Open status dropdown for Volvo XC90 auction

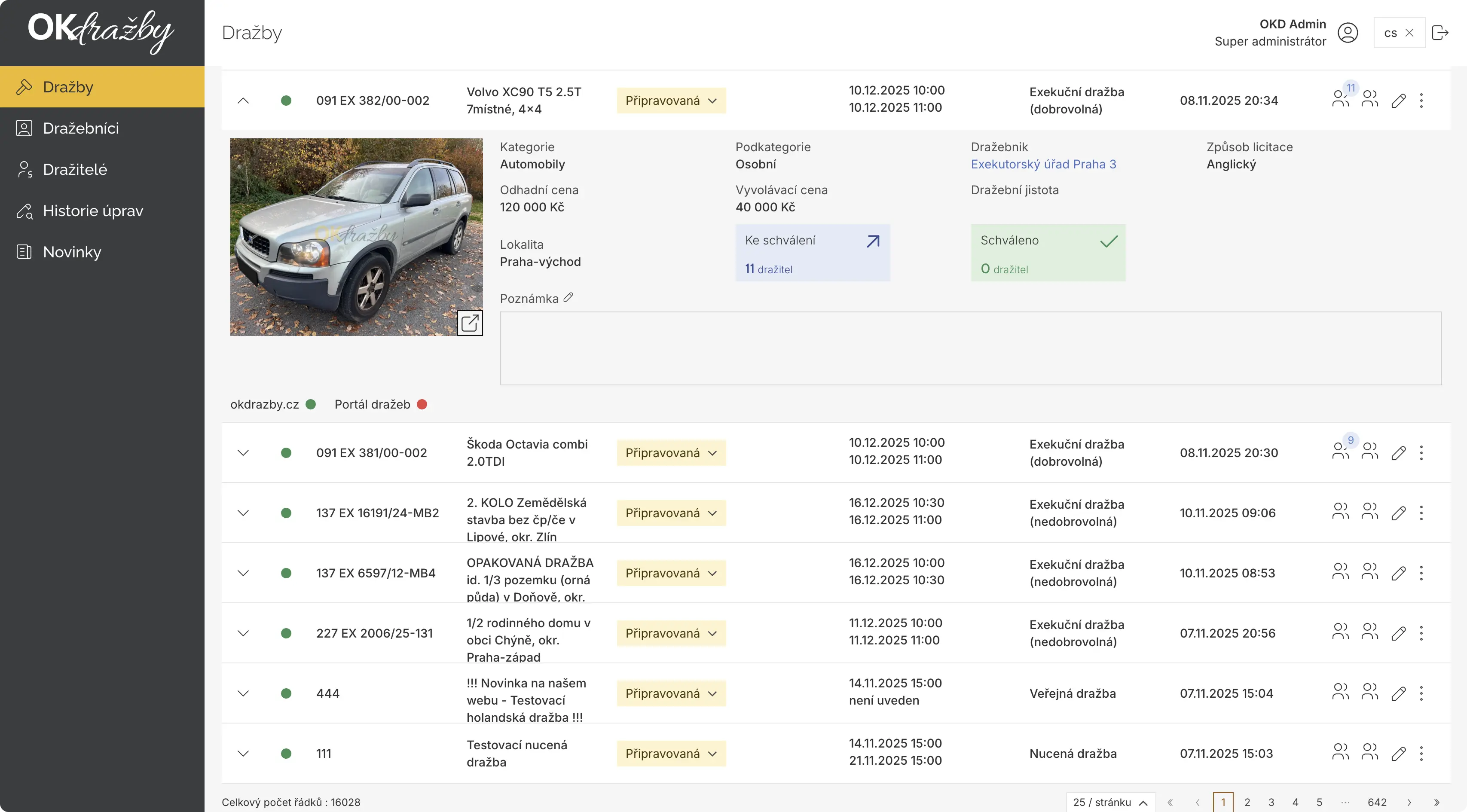(x=671, y=101)
